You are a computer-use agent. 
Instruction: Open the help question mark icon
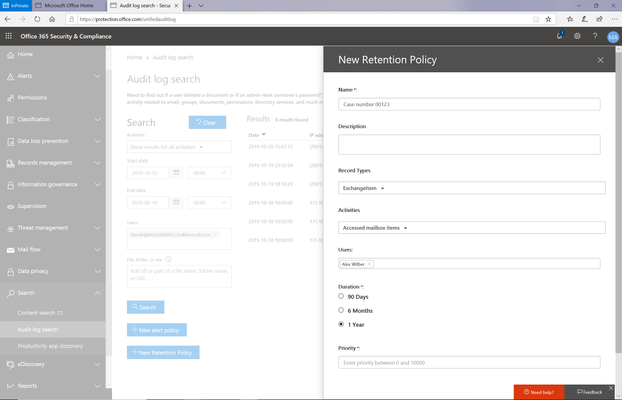[x=595, y=36]
